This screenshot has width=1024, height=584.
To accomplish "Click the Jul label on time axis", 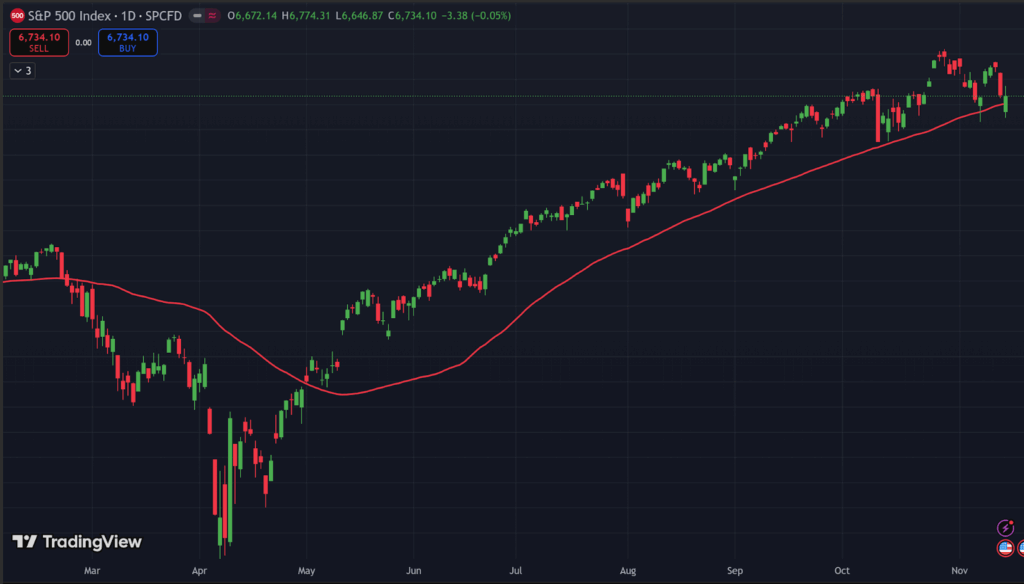I will (516, 571).
